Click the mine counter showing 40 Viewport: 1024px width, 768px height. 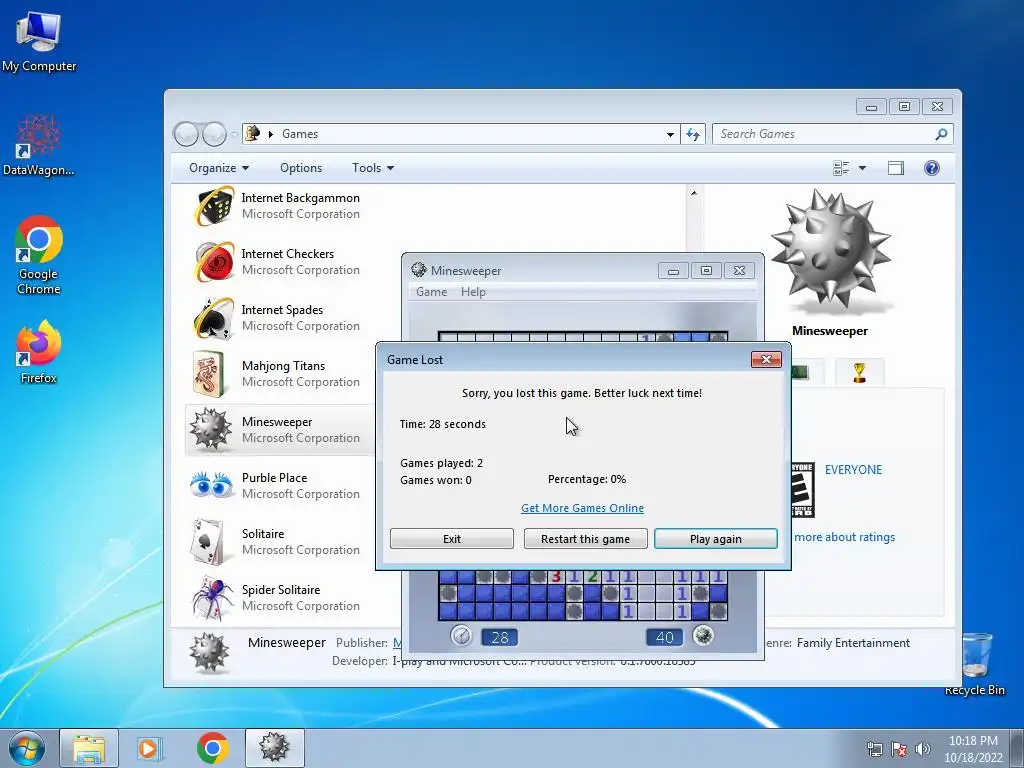click(664, 637)
